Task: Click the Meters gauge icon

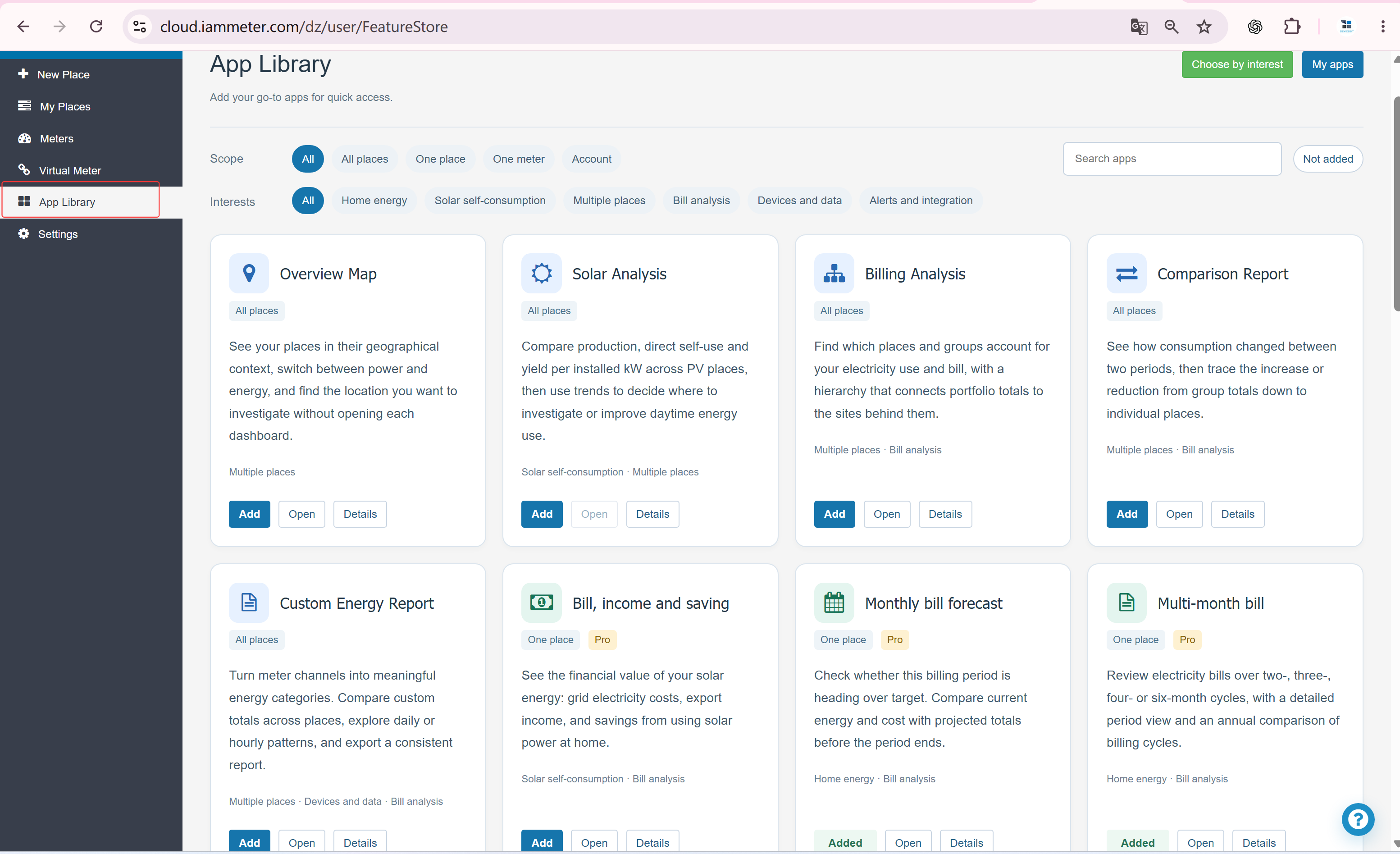Action: pyautogui.click(x=24, y=138)
